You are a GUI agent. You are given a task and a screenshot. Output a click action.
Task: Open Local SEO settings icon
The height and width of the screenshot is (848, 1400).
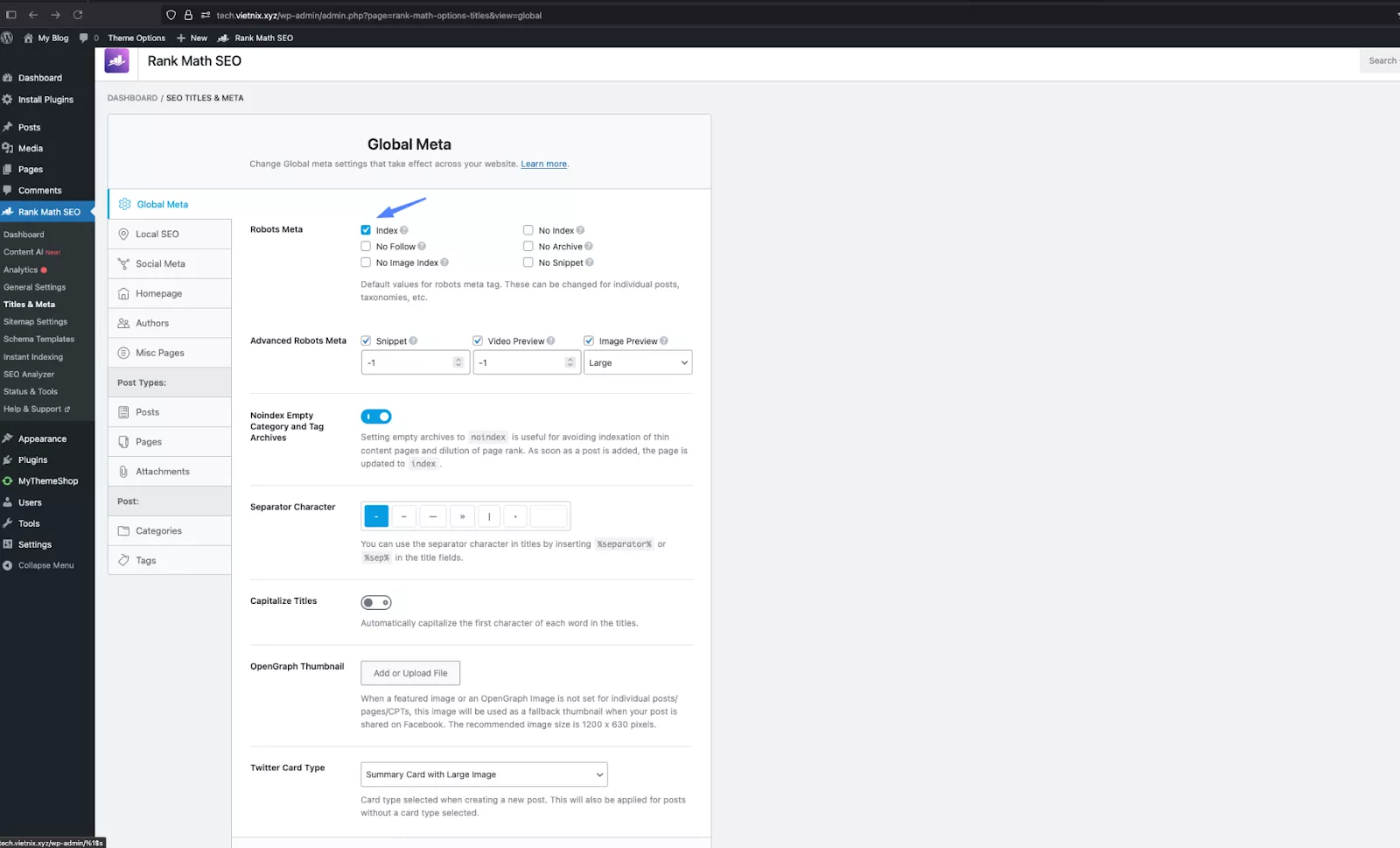click(123, 234)
